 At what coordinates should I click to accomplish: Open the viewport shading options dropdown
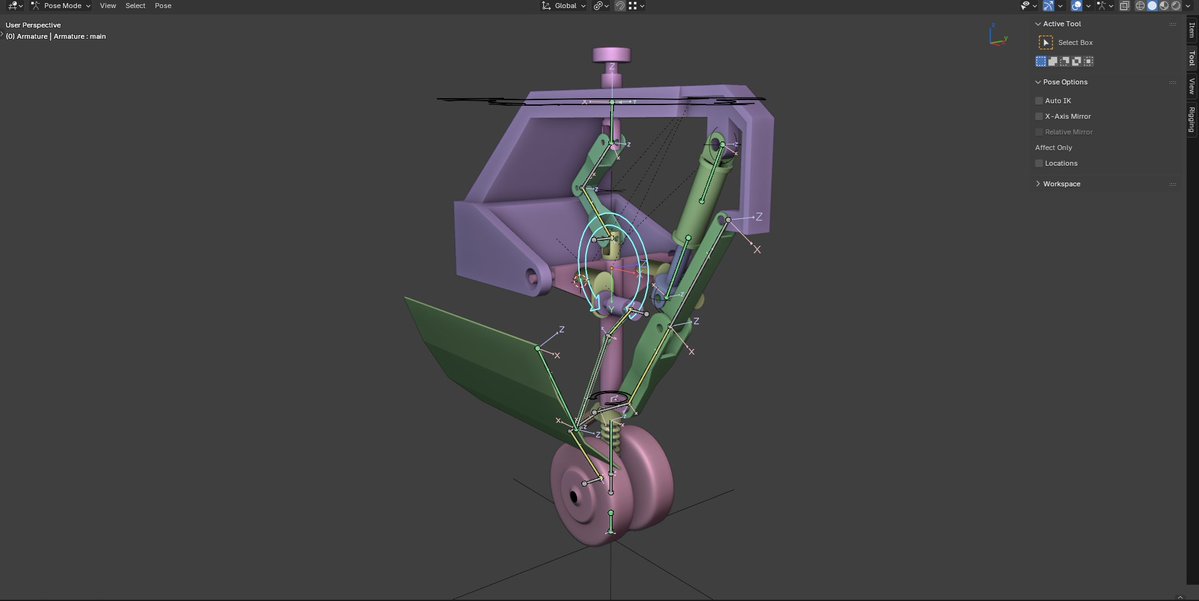[x=1188, y=5]
